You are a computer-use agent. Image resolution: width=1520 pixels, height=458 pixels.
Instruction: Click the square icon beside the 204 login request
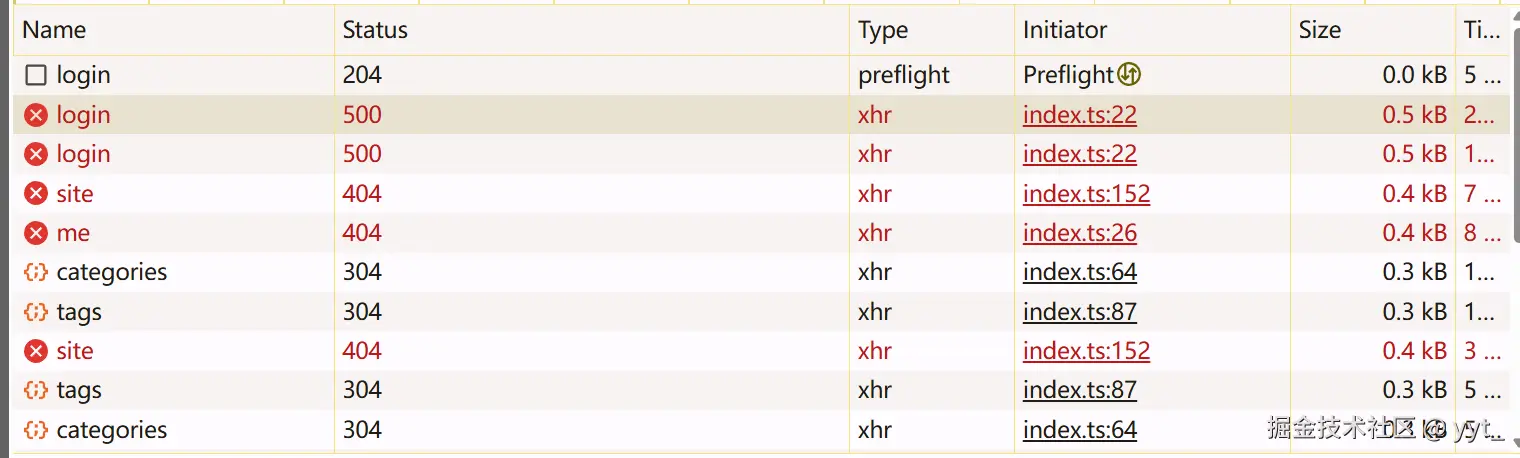click(x=36, y=75)
